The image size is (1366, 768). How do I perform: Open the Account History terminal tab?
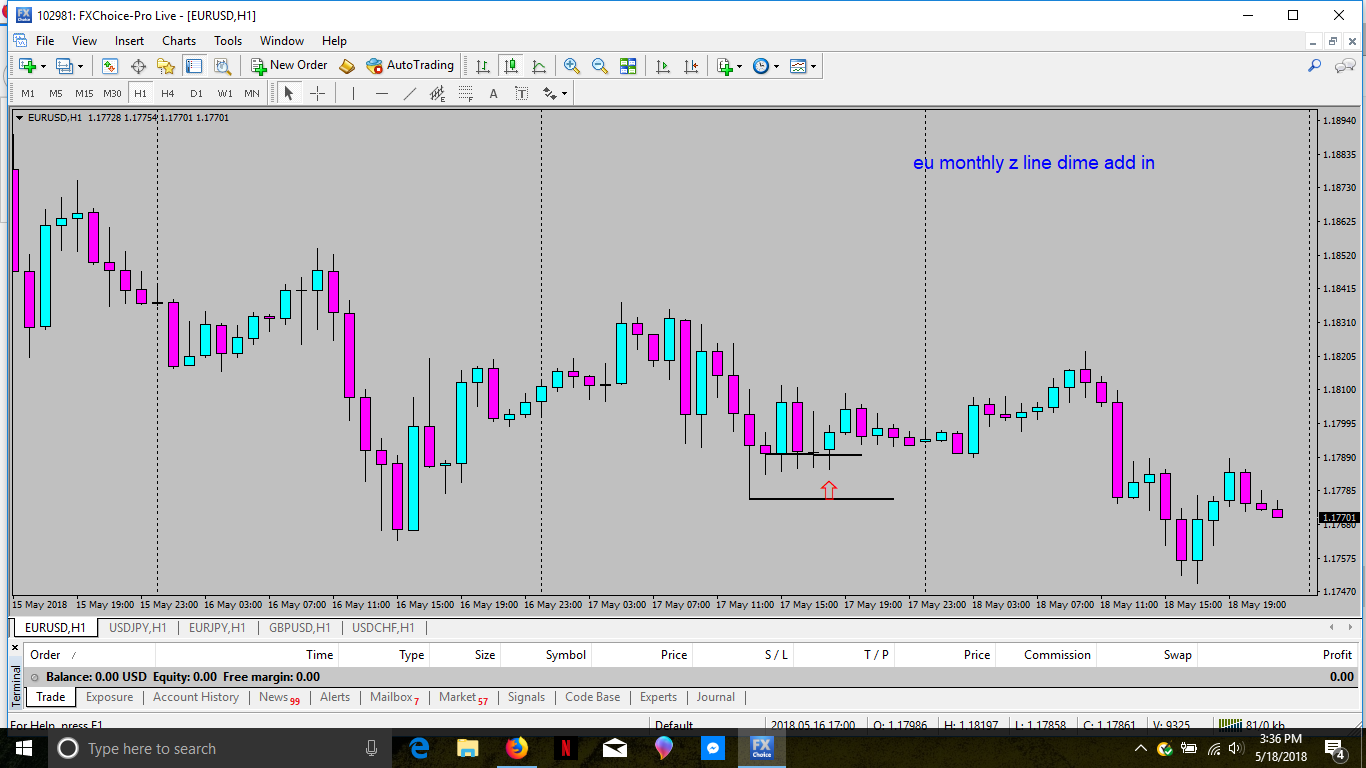196,697
